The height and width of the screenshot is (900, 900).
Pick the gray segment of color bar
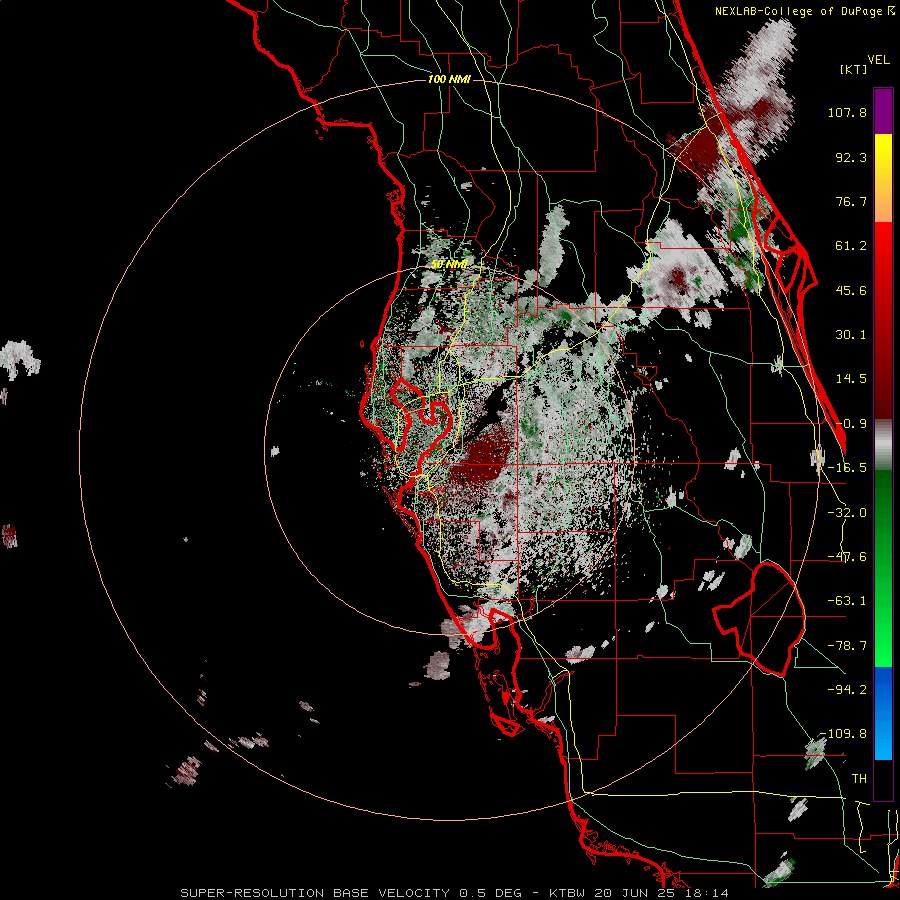883,445
